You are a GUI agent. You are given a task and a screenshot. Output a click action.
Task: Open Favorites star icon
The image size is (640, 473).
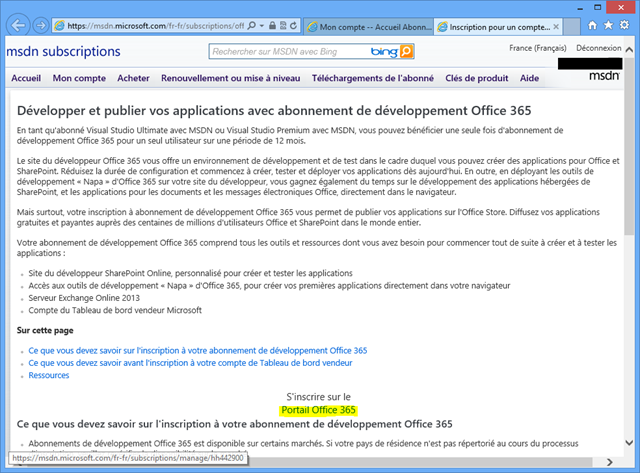click(x=608, y=25)
